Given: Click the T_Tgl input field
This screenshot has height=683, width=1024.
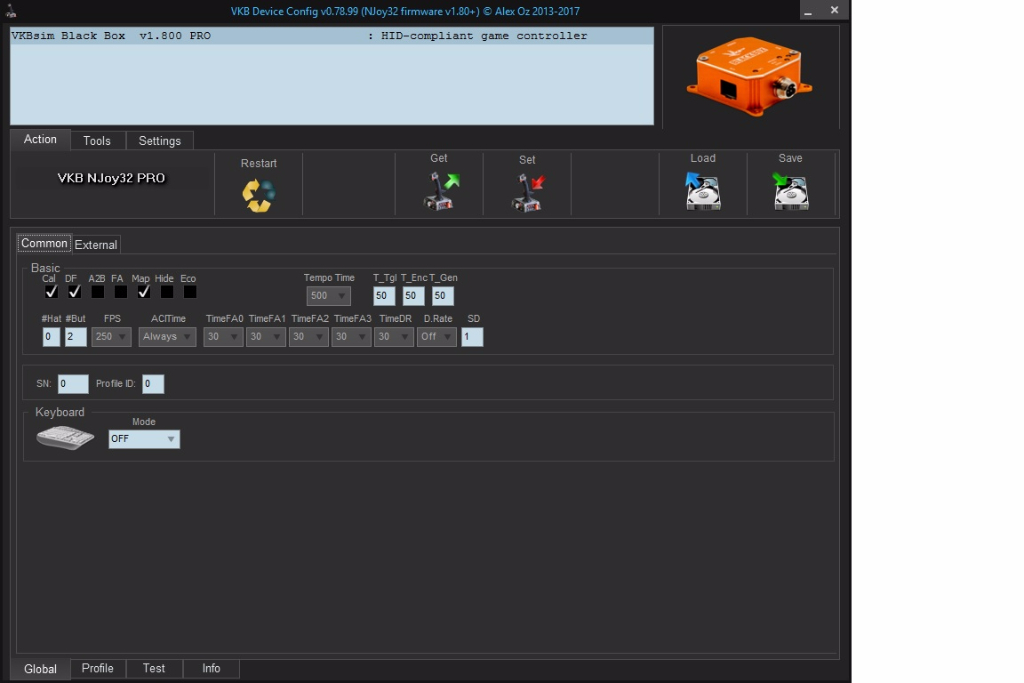Looking at the screenshot, I should pos(384,296).
